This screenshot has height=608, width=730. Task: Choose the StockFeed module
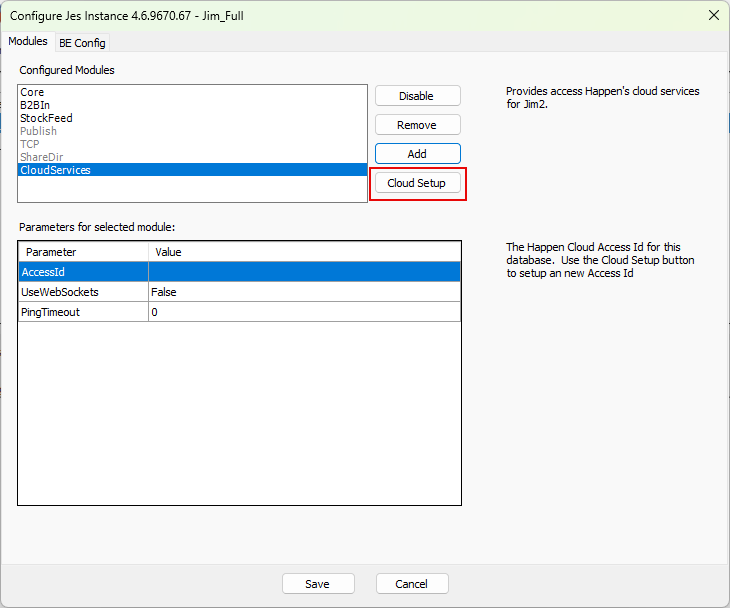[46, 118]
